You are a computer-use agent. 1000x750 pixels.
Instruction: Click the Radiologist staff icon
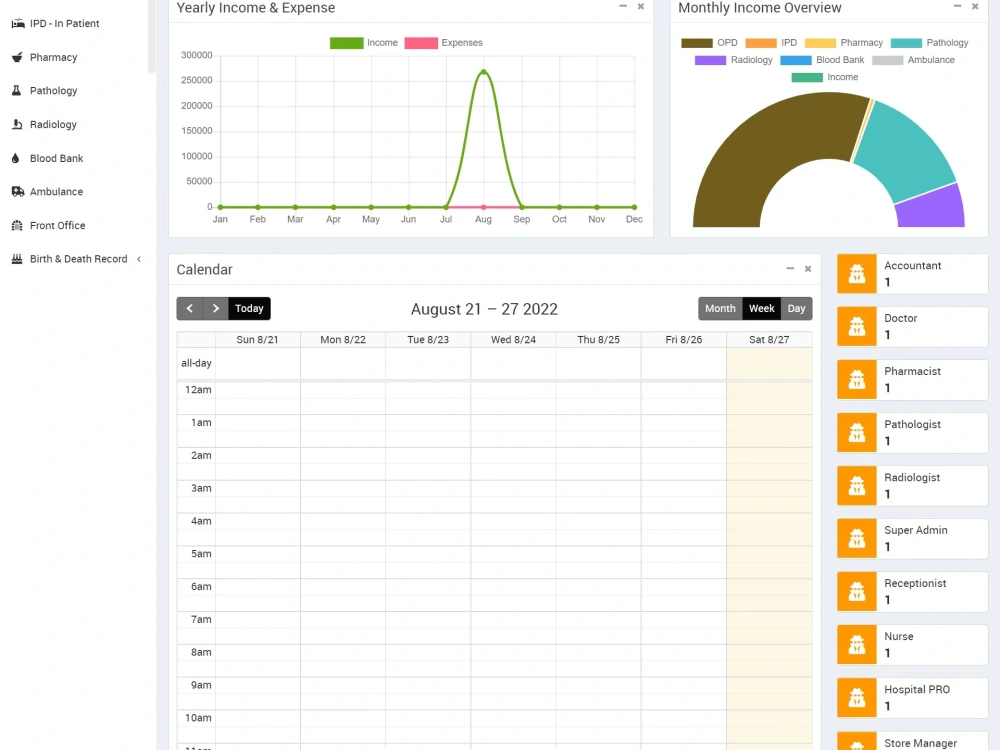click(857, 486)
